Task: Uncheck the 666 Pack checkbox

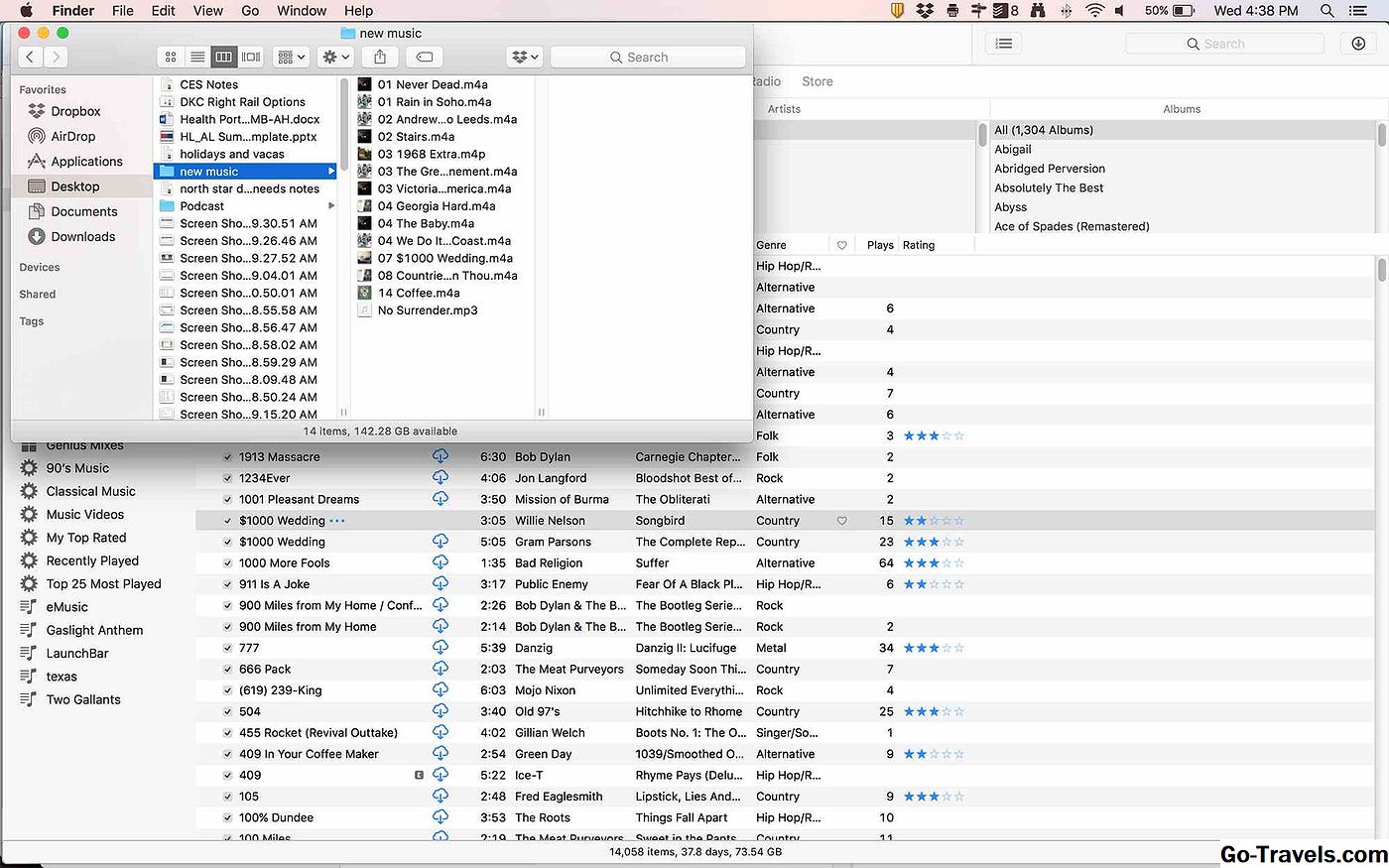Action: 228,670
